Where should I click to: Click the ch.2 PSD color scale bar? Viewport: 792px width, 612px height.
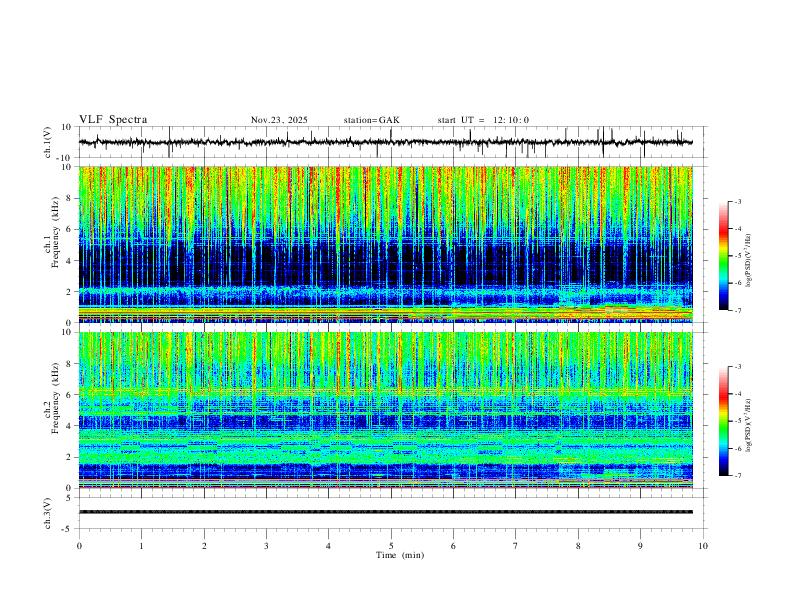pos(724,421)
